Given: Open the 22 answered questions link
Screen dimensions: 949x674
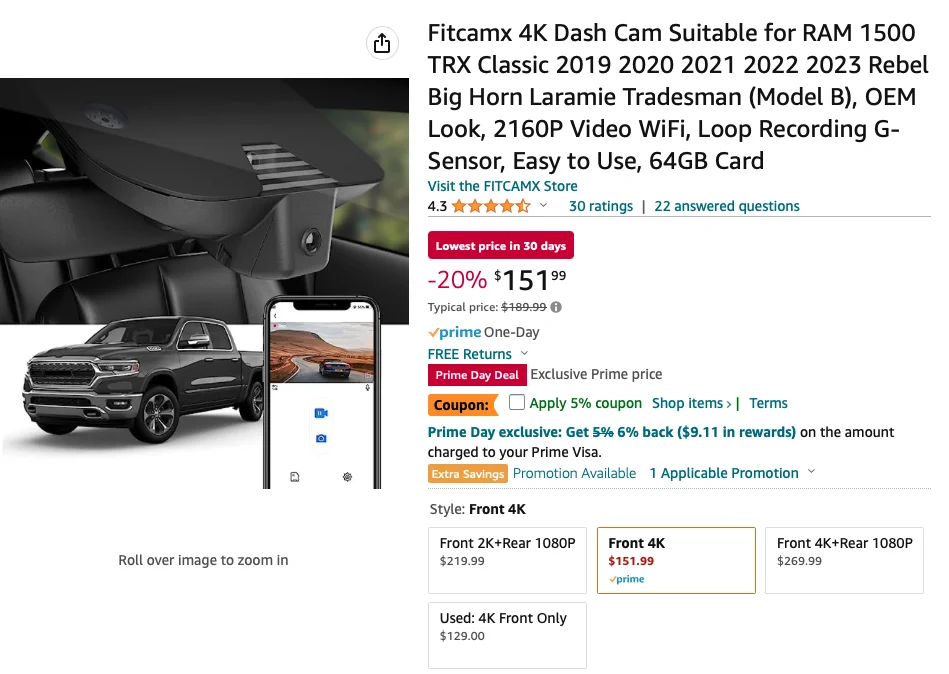Looking at the screenshot, I should [727, 206].
